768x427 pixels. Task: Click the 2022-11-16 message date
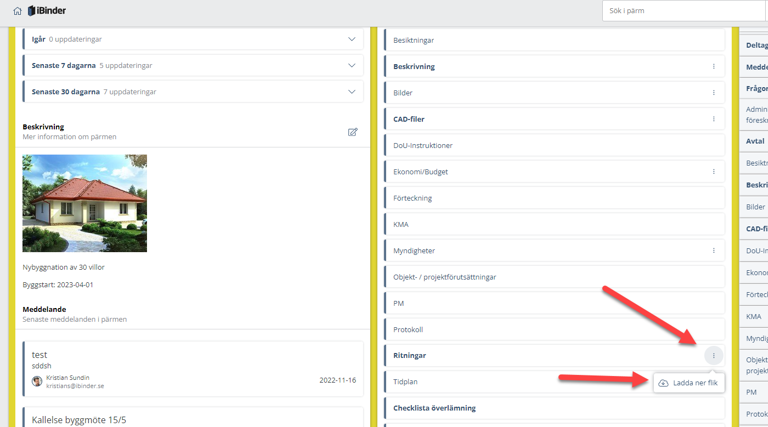pos(337,380)
